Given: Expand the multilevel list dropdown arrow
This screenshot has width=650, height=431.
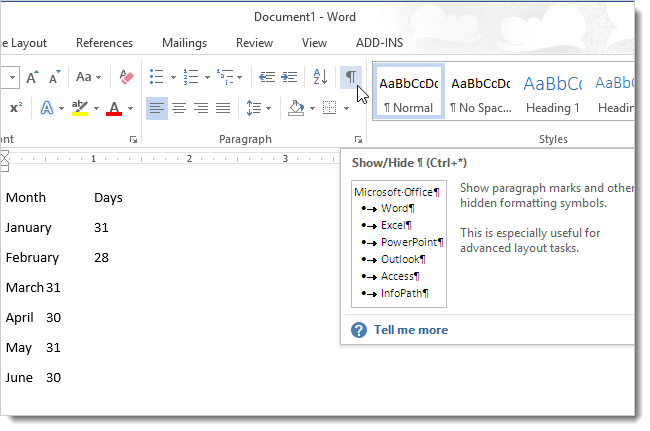Looking at the screenshot, I should coord(240,77).
